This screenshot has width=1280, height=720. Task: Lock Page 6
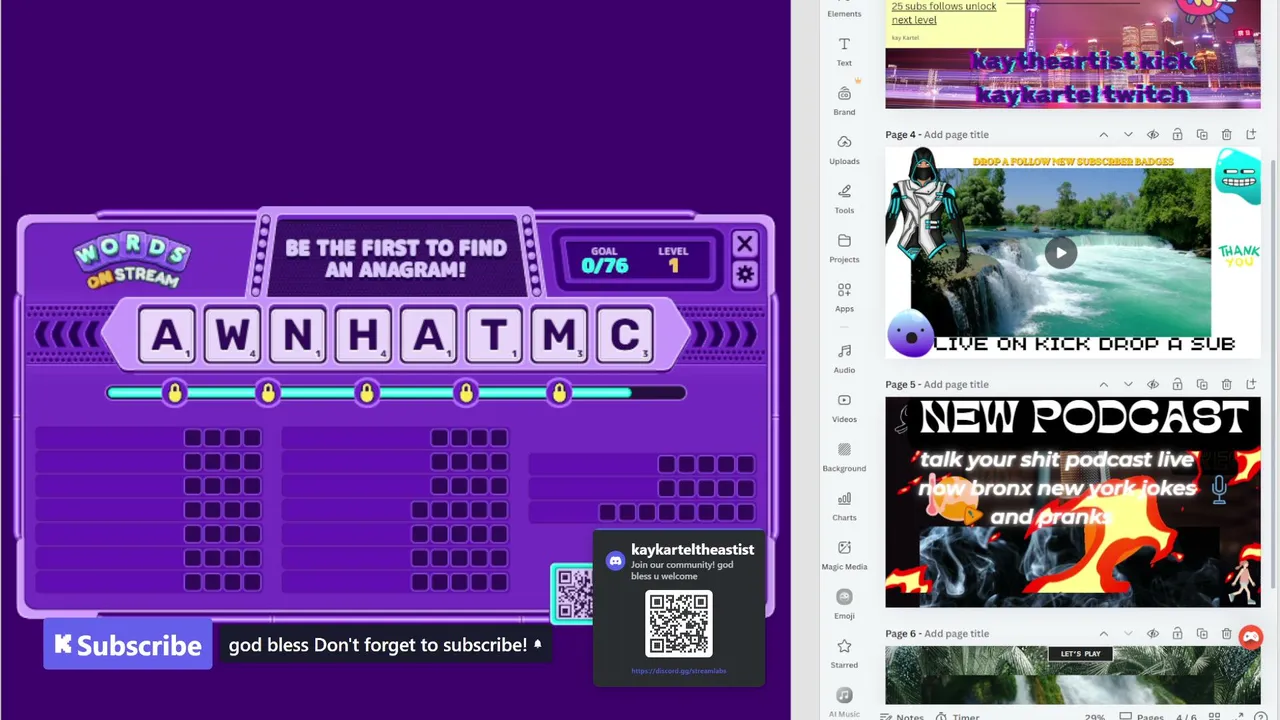point(1177,634)
